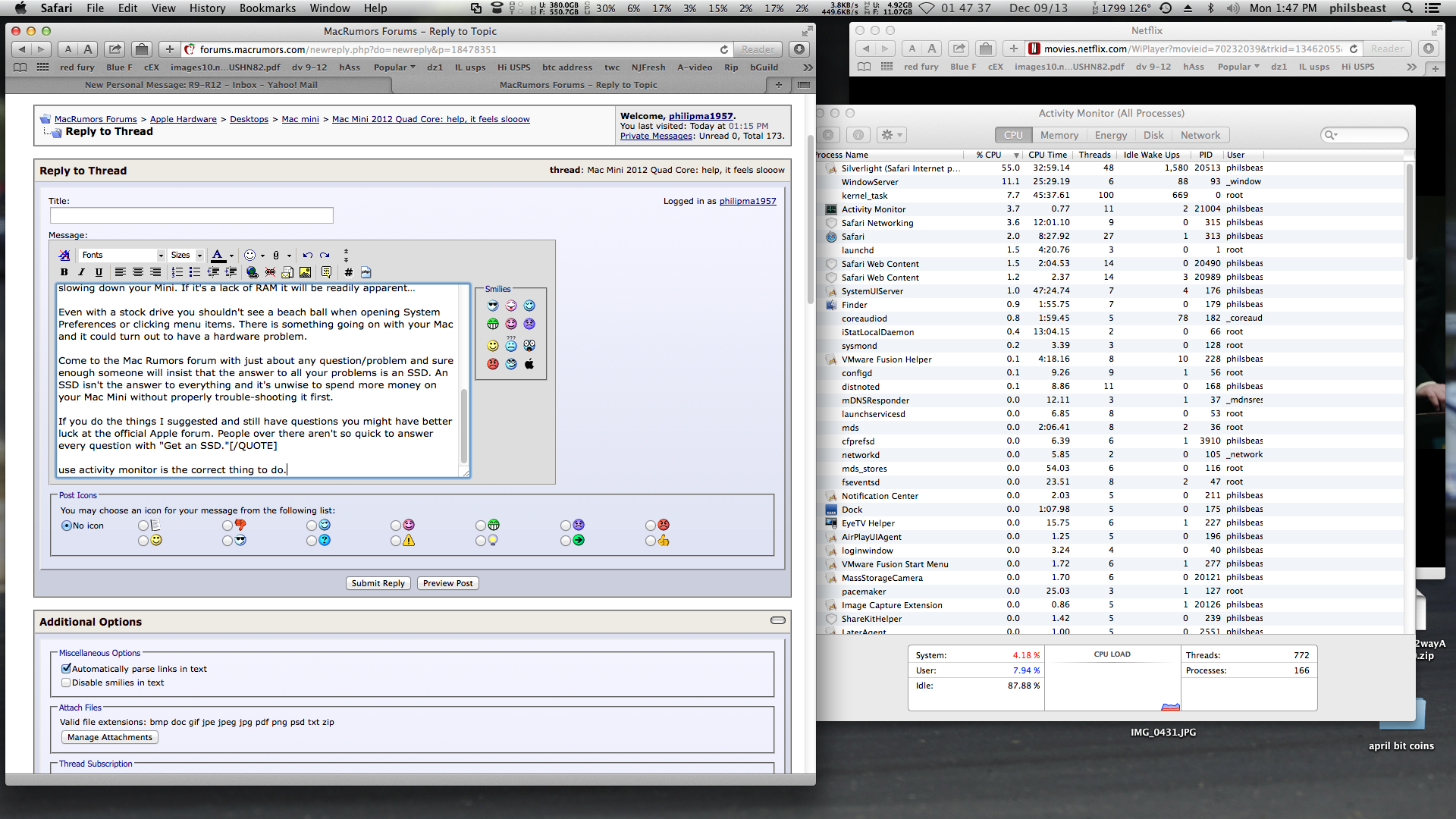Viewport: 1456px width, 819px height.
Task: Click the insert image icon
Action: point(305,272)
